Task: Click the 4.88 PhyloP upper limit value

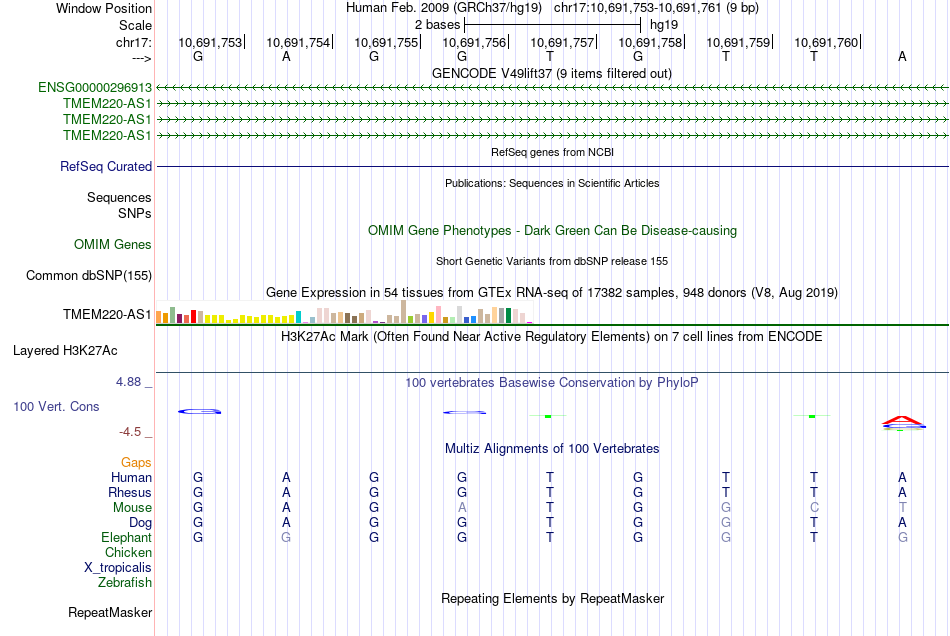Action: (128, 382)
